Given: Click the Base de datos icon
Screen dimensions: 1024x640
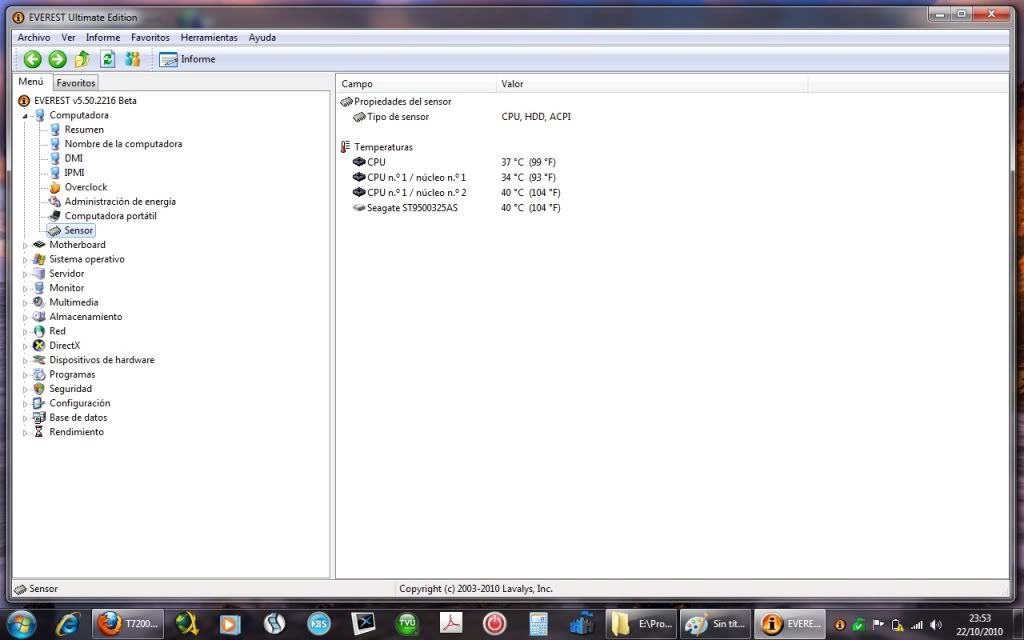Looking at the screenshot, I should (39, 417).
